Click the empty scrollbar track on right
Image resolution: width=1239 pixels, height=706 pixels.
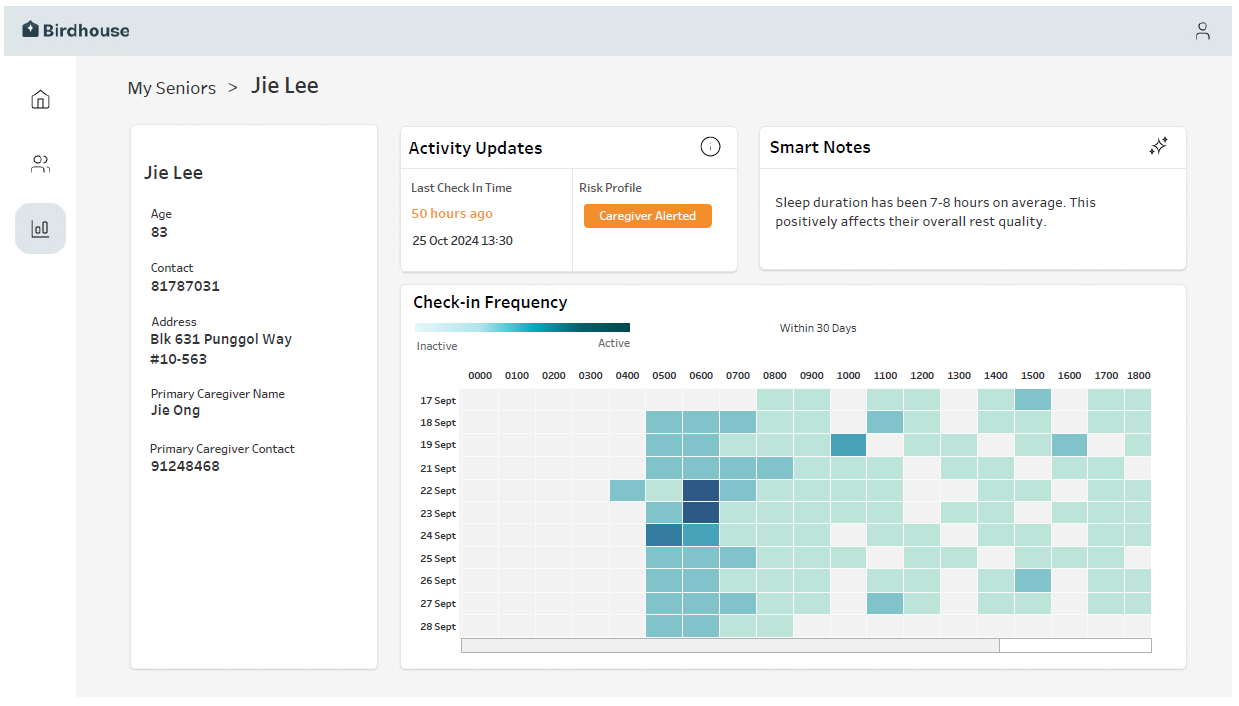[1075, 646]
